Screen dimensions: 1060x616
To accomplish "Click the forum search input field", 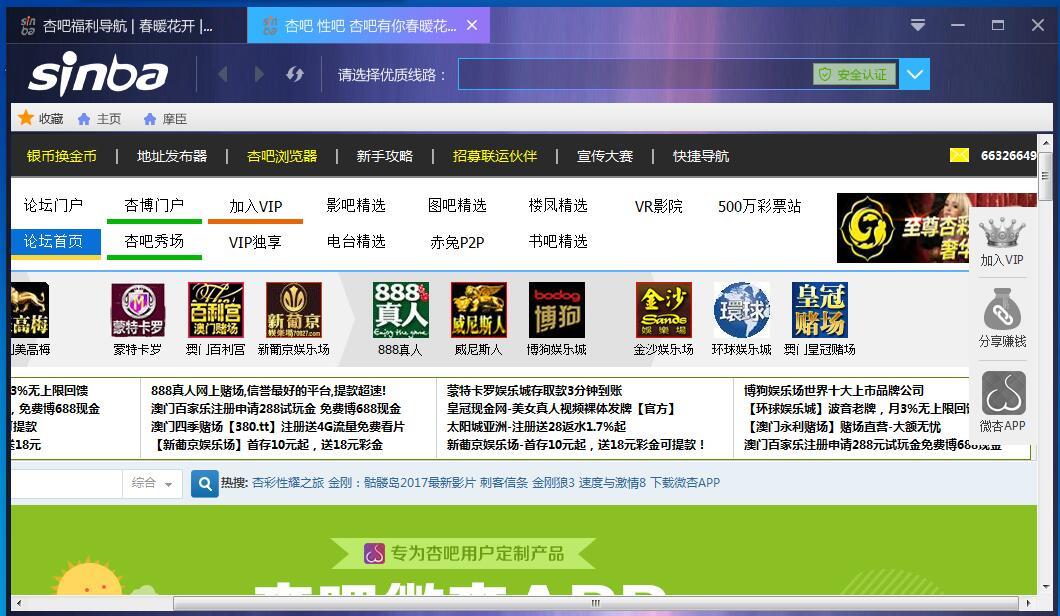I will click(66, 483).
